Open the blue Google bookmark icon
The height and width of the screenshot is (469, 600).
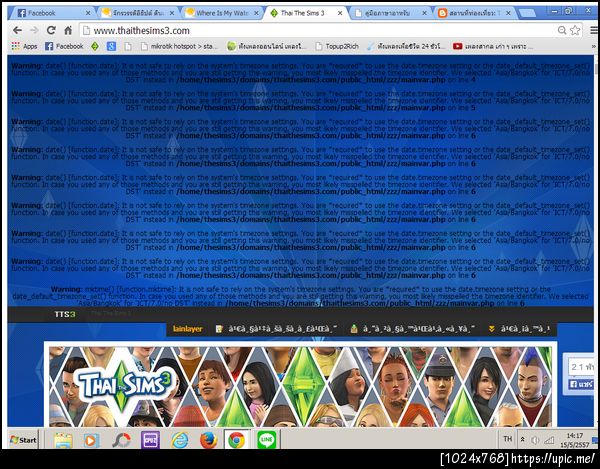111,46
